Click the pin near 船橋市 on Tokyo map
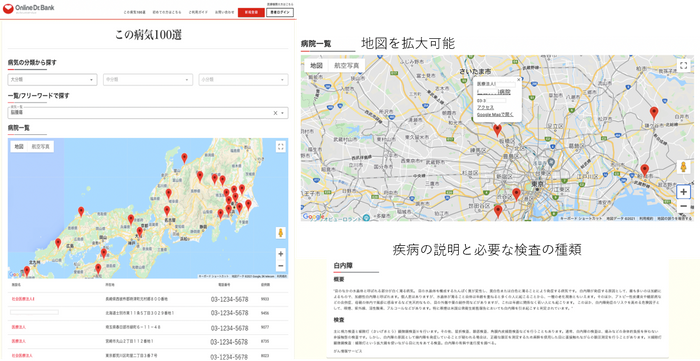The width and height of the screenshot is (700, 361). (644, 170)
